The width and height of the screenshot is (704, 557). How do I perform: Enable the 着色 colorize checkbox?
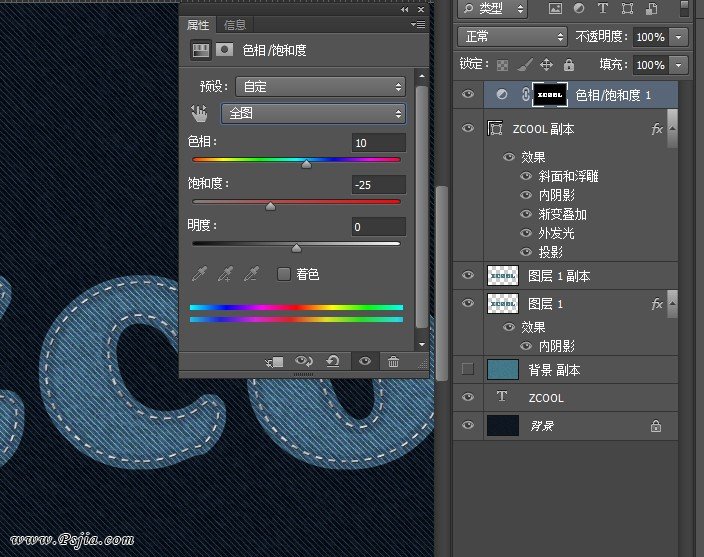click(x=284, y=274)
